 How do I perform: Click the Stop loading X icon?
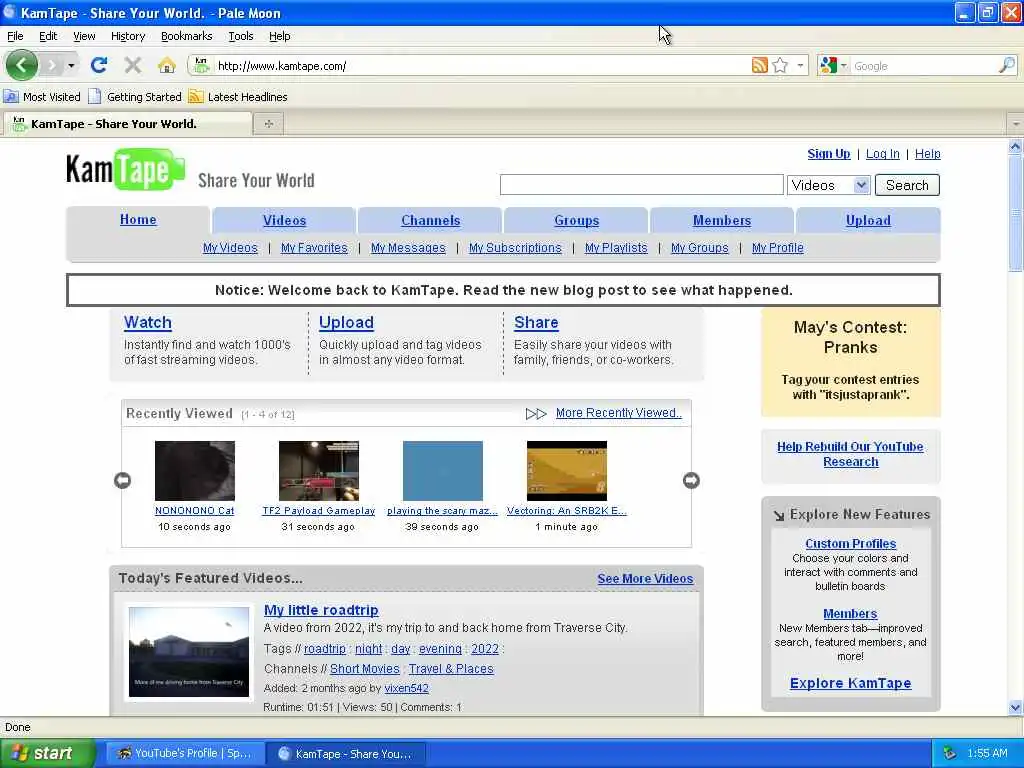(133, 65)
